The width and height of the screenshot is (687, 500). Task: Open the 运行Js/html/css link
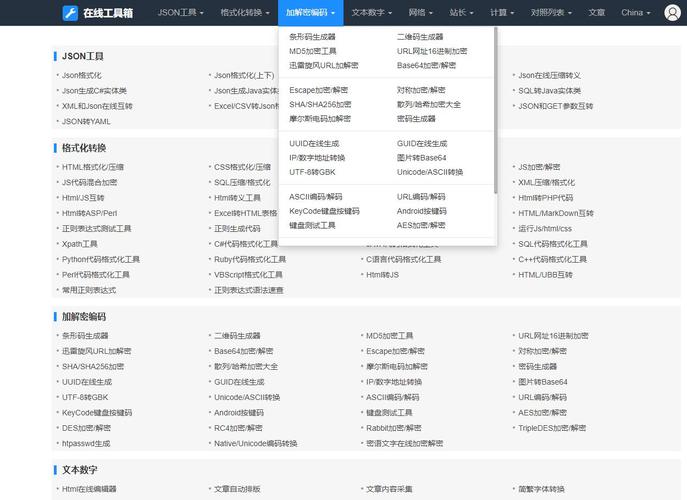tap(545, 228)
